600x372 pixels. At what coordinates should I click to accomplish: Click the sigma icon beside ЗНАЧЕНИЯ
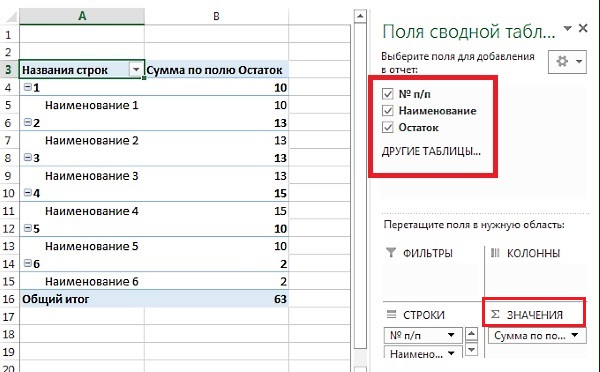495,315
